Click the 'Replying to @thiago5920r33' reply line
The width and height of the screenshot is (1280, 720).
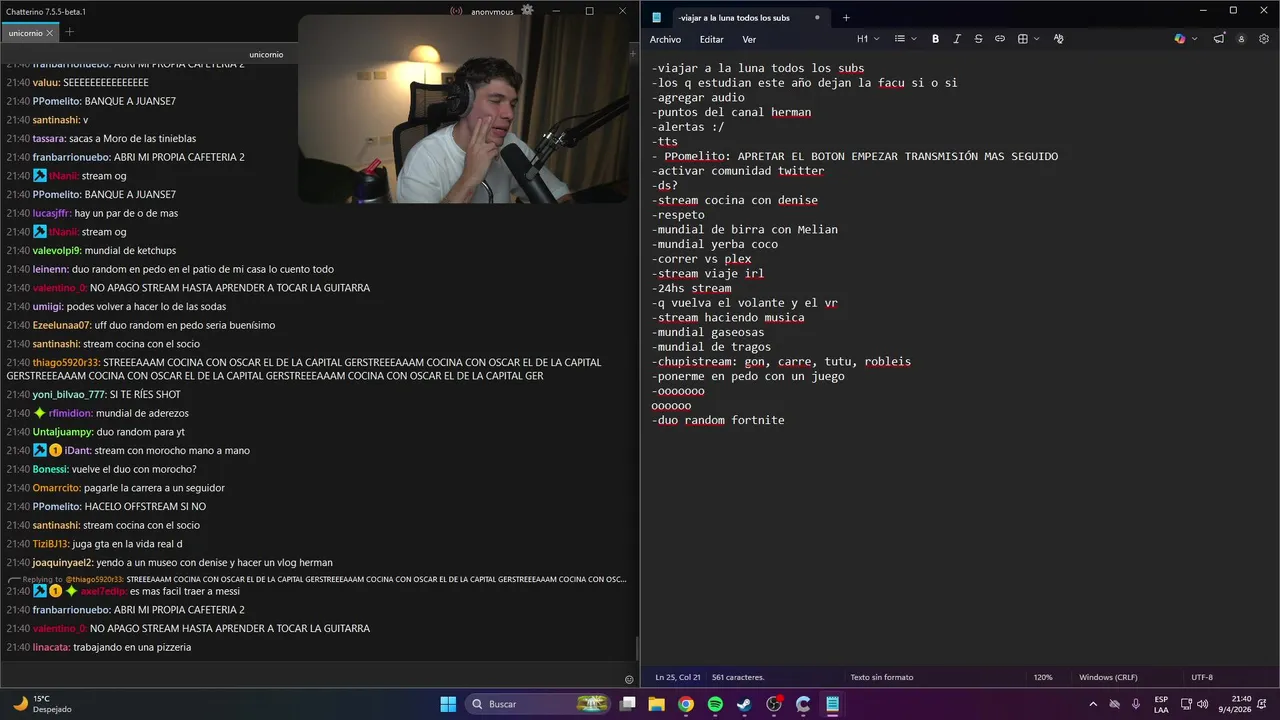click(x=316, y=579)
